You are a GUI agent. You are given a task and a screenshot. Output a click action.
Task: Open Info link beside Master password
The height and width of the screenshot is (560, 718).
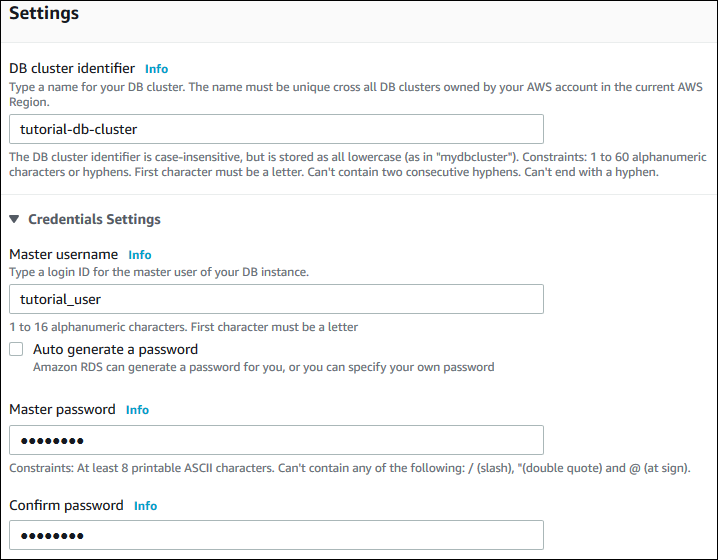tap(137, 410)
